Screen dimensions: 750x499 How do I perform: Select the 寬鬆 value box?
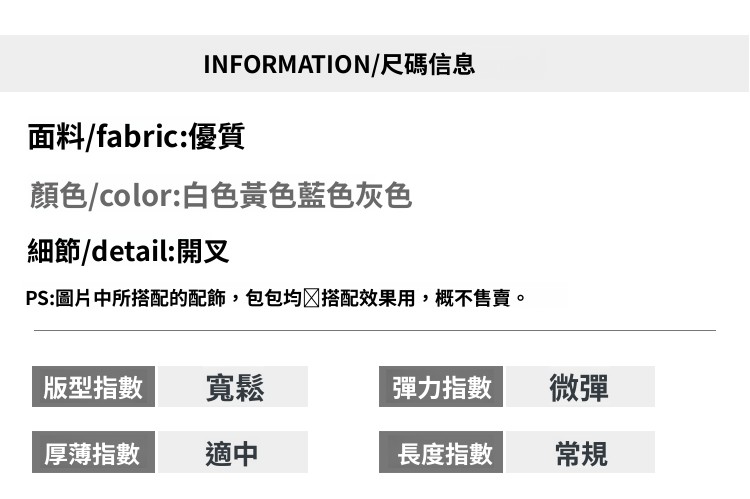(x=233, y=387)
